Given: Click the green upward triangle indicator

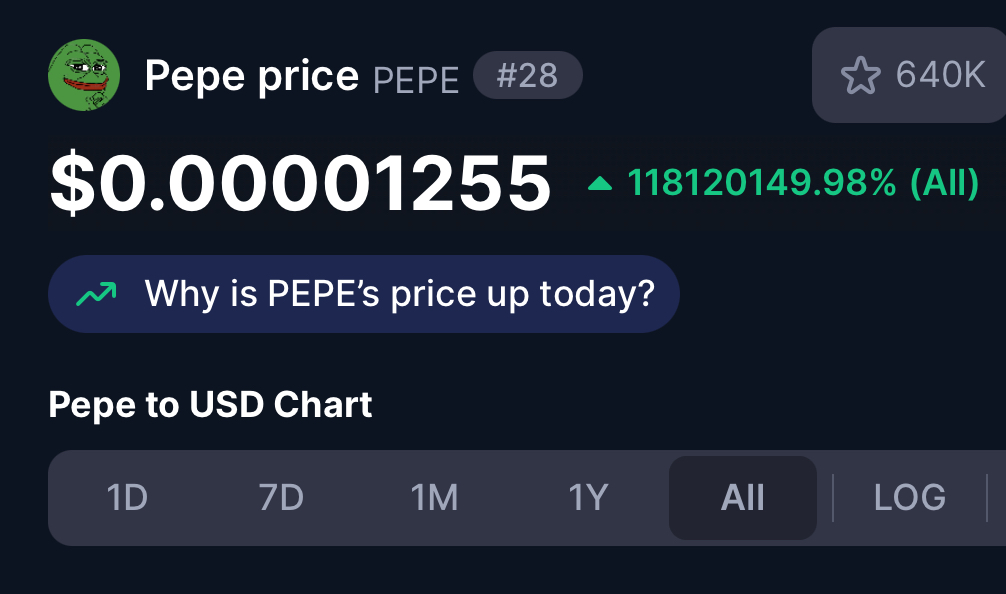Looking at the screenshot, I should [x=600, y=183].
